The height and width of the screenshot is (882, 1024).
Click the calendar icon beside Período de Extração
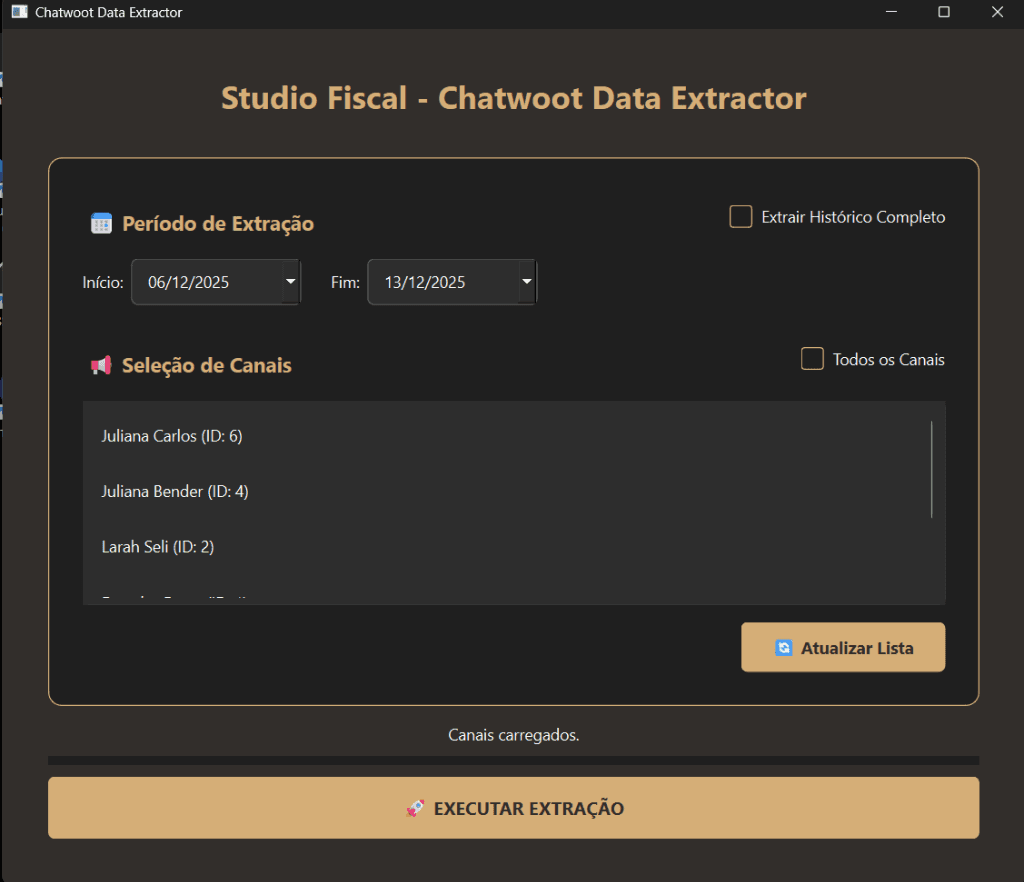[101, 223]
